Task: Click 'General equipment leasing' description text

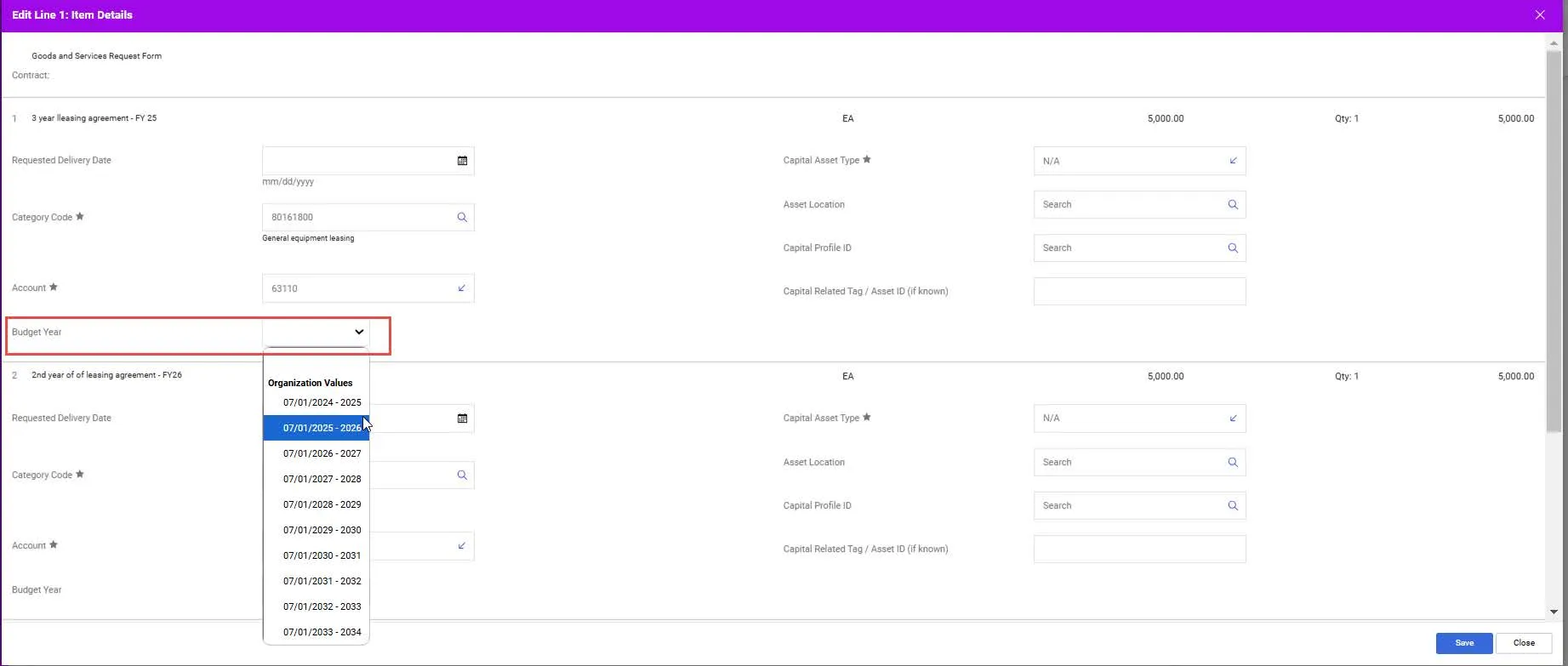Action: point(308,239)
